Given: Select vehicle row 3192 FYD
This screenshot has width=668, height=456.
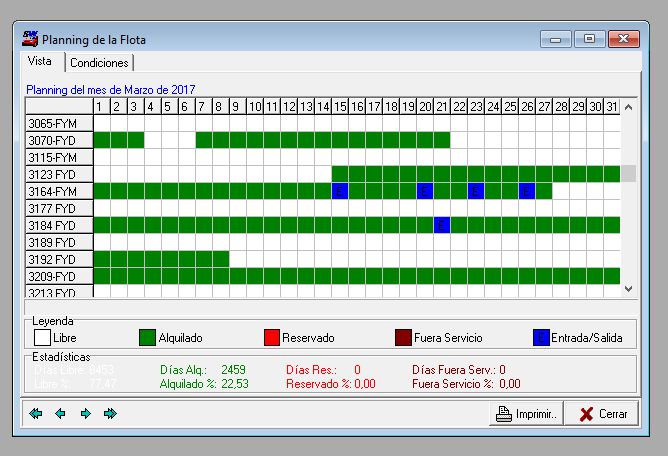Looking at the screenshot, I should [x=59, y=259].
